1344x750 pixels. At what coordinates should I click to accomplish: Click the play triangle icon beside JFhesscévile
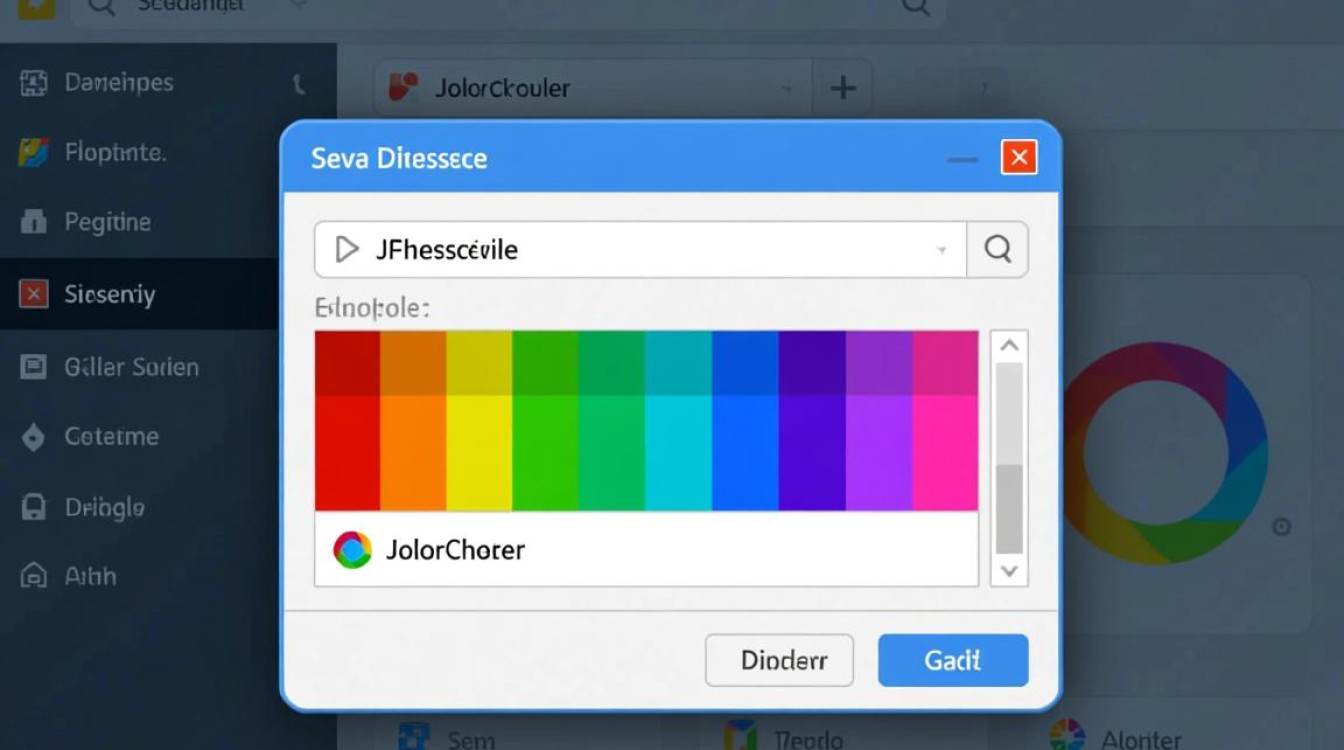pyautogui.click(x=347, y=249)
